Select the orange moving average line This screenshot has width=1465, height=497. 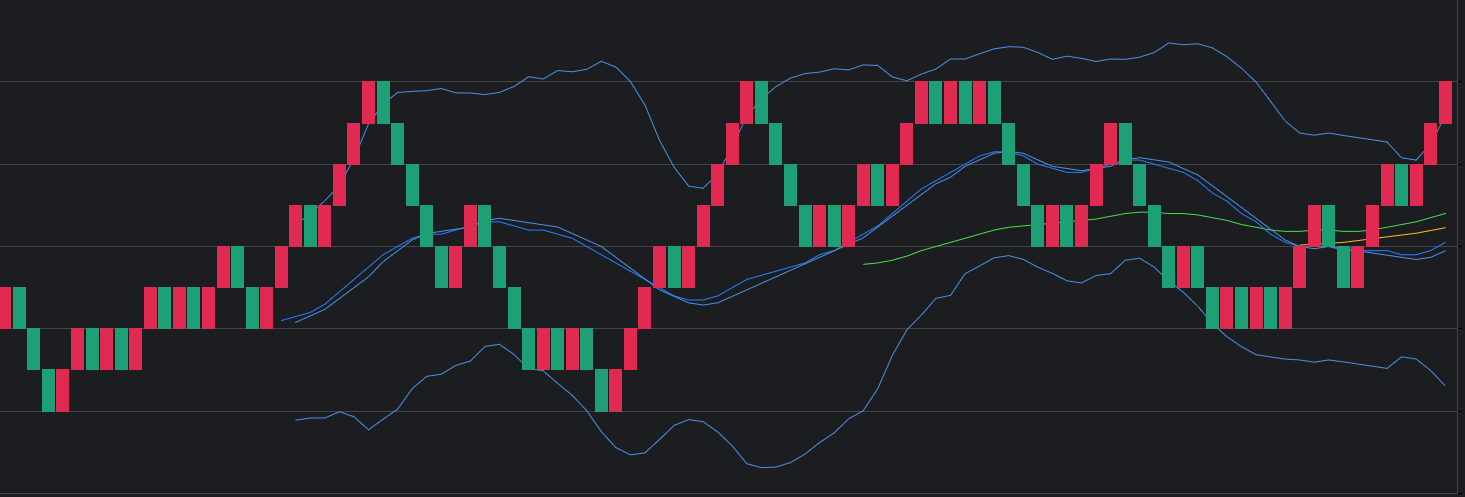[x=1400, y=235]
